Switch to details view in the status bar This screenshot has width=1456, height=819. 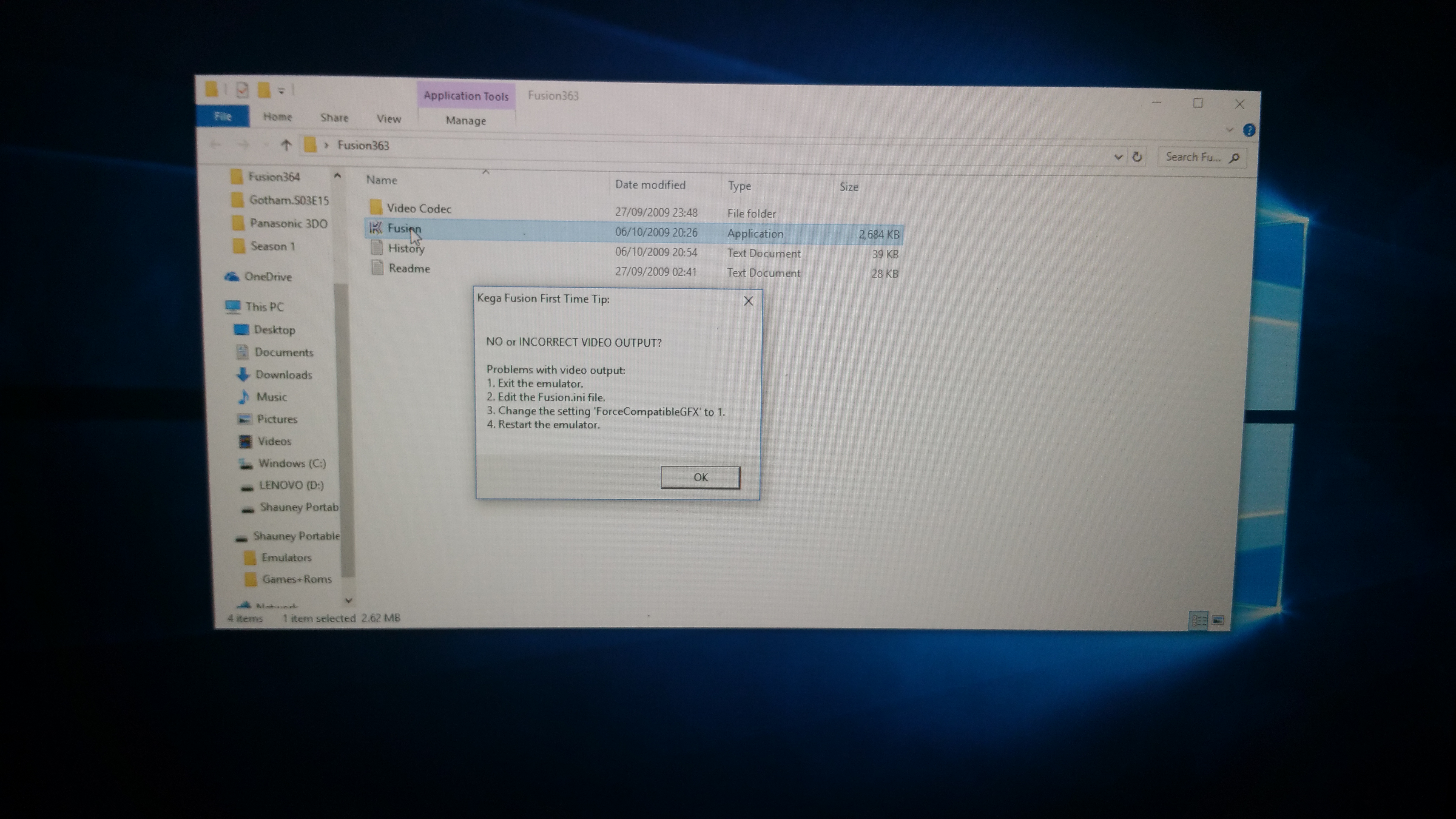pos(1199,620)
